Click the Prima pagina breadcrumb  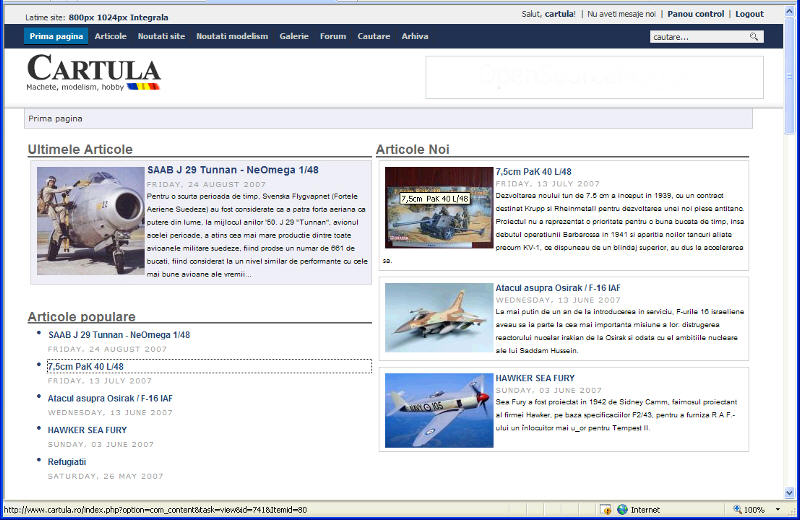coord(55,118)
